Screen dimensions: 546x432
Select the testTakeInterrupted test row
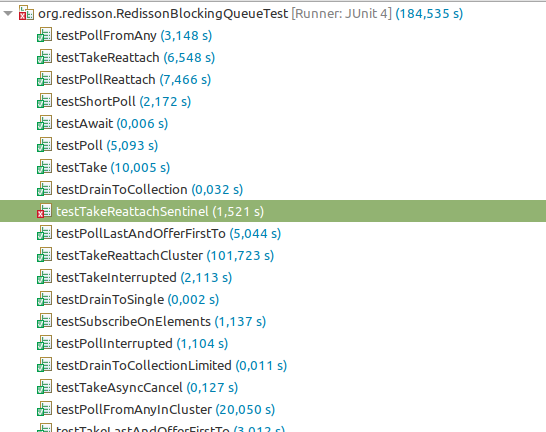[144, 277]
